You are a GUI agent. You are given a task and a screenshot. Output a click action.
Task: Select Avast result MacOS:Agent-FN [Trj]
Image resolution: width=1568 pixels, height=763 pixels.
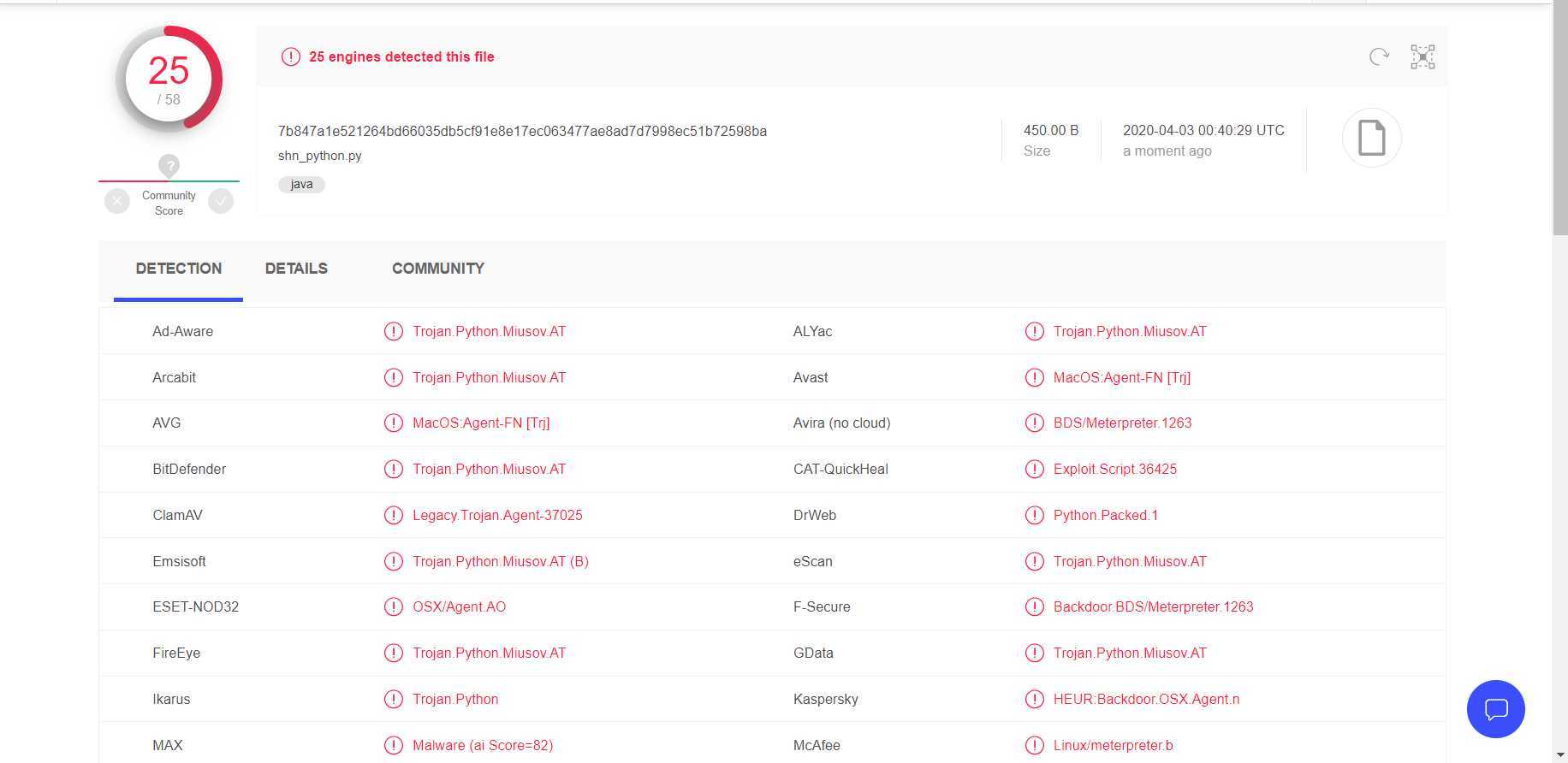1121,377
